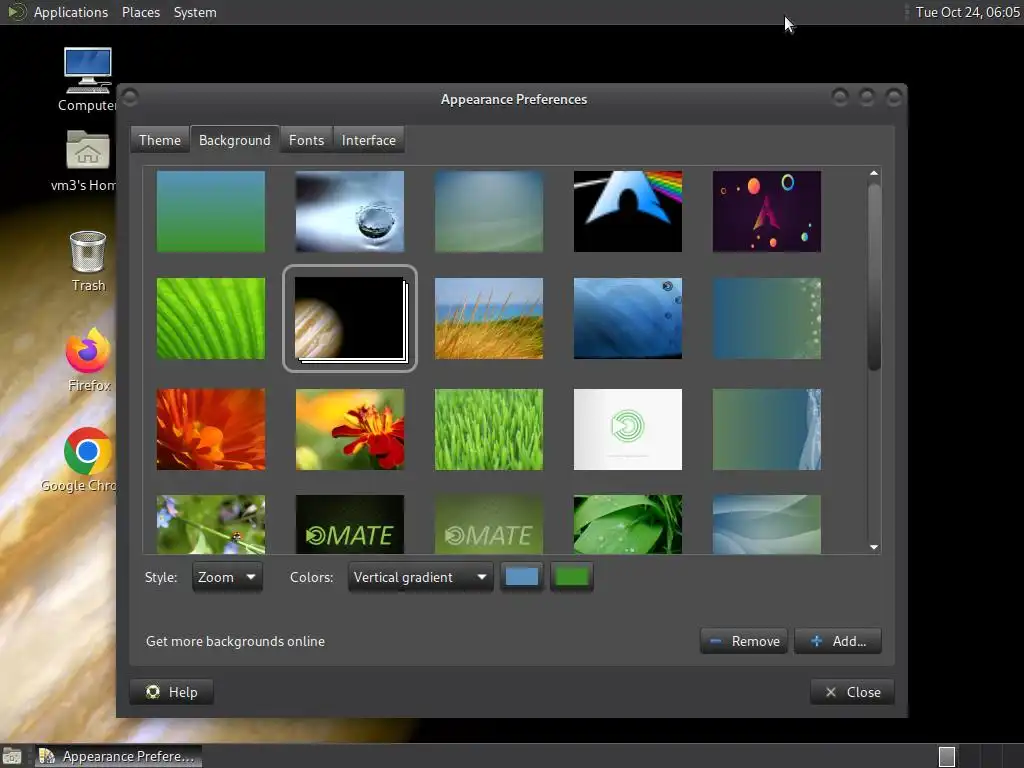1024x768 pixels.
Task: Open the Computer desktop icon
Action: 88,79
